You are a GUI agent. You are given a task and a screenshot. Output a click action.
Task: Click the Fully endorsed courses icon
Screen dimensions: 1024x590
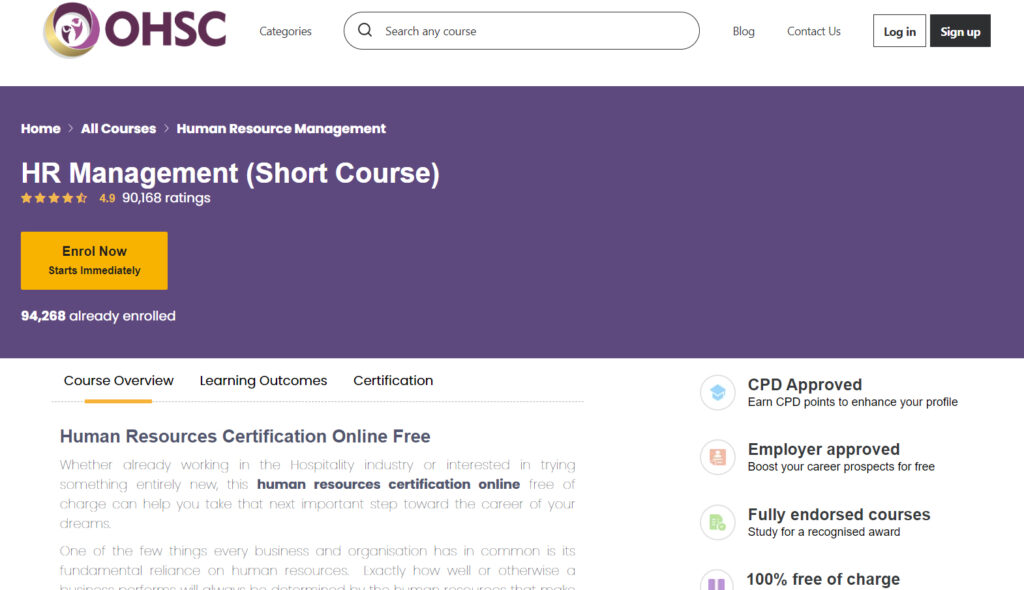point(717,523)
